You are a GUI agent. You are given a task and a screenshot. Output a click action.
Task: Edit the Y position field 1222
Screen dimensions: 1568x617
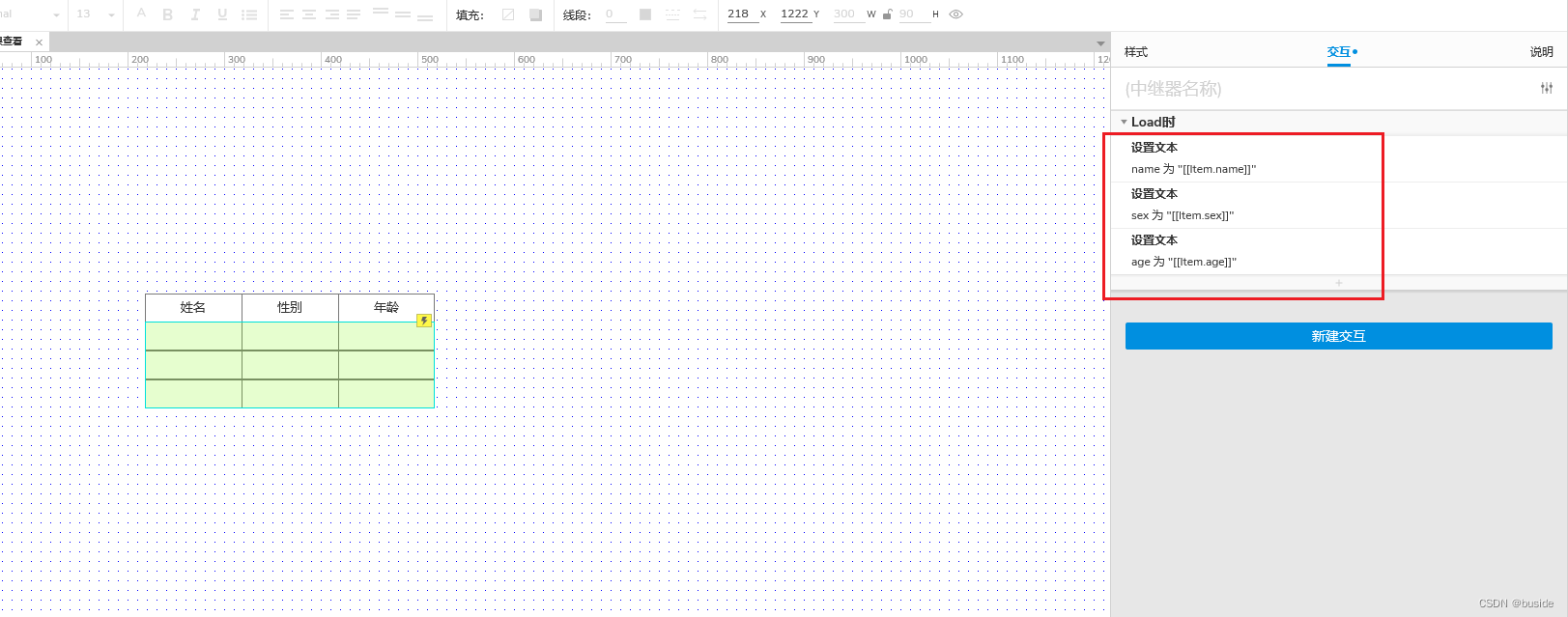point(795,14)
